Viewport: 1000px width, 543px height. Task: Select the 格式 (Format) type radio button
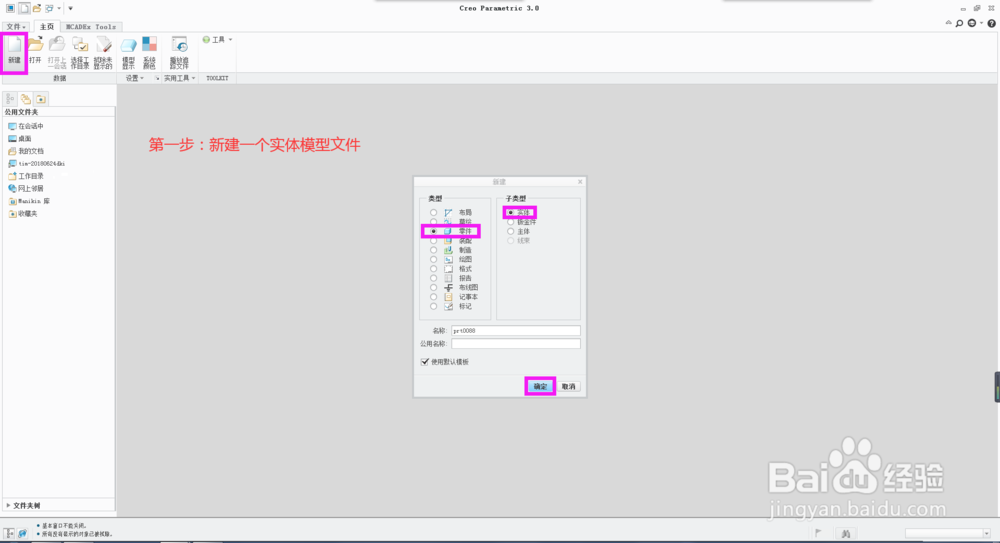point(434,269)
